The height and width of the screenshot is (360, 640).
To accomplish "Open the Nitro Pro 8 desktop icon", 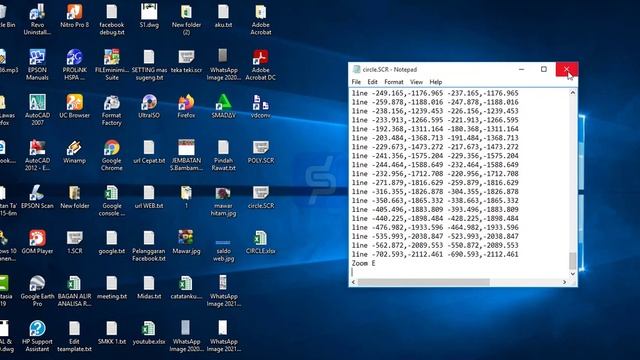I will pyautogui.click(x=74, y=16).
